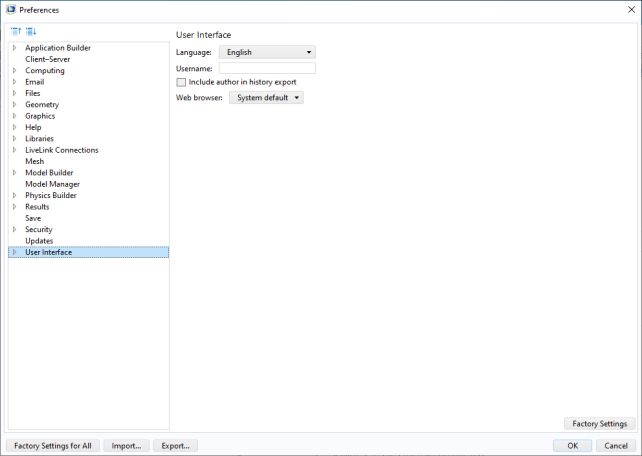642x456 pixels.
Task: Click the Import... button
Action: pos(126,446)
